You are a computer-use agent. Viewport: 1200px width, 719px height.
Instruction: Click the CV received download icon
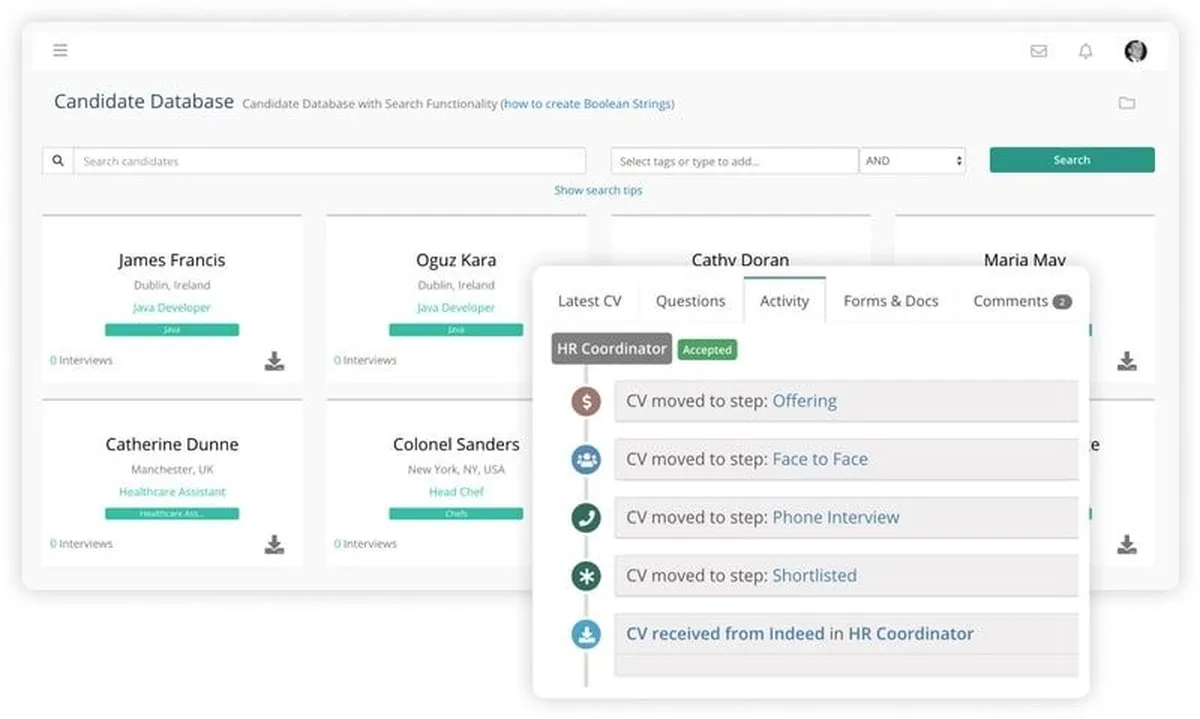586,634
